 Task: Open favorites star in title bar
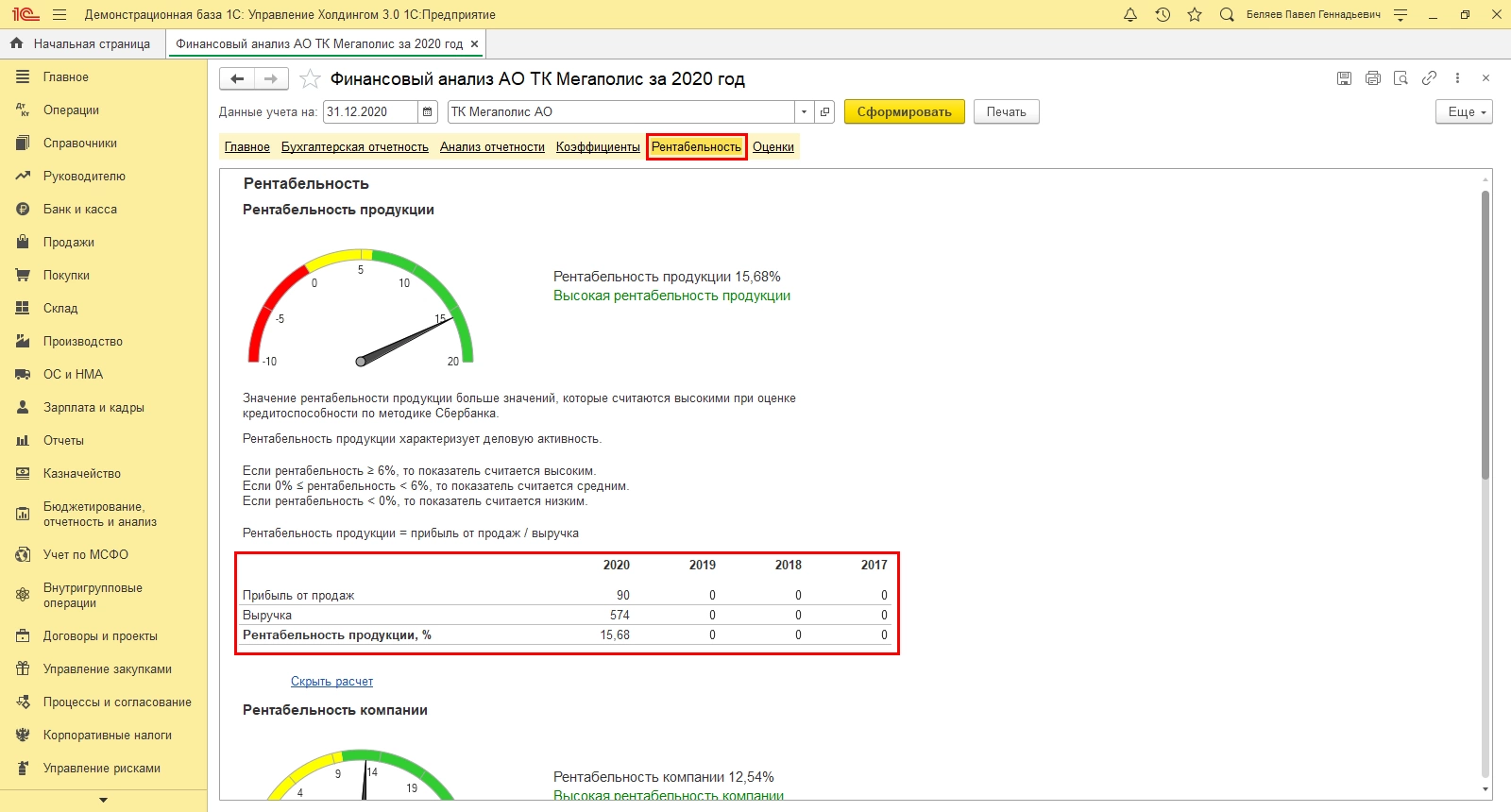[1195, 14]
